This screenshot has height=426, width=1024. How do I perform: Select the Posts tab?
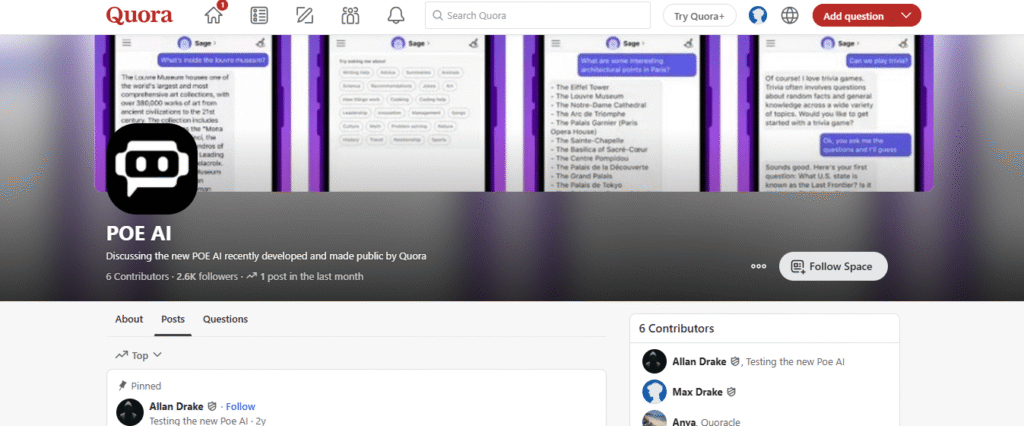coord(173,319)
